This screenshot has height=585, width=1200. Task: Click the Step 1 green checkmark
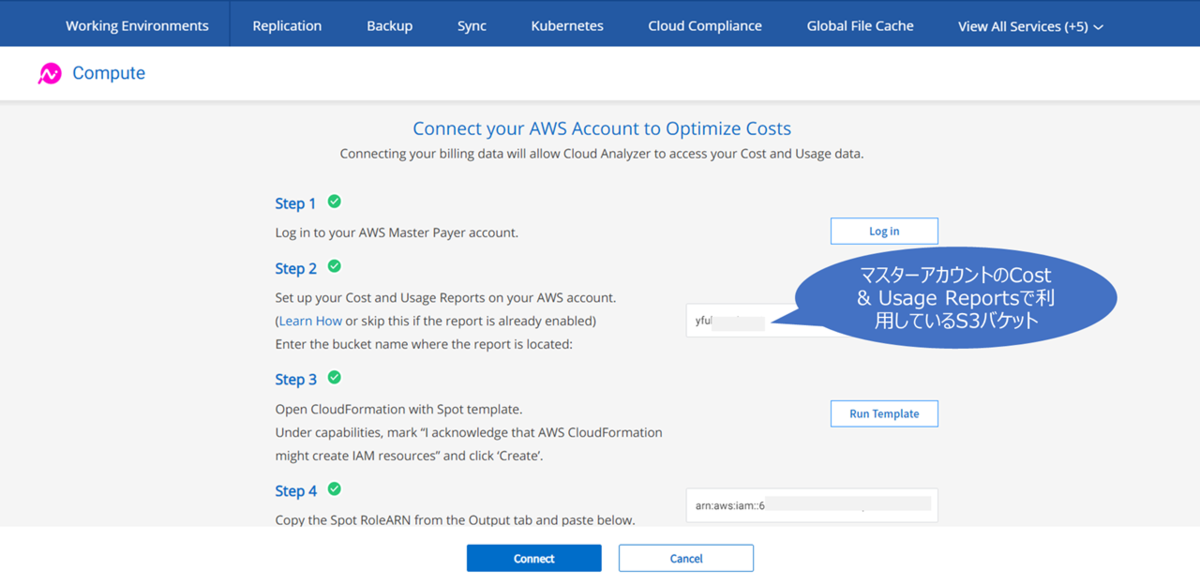point(334,202)
